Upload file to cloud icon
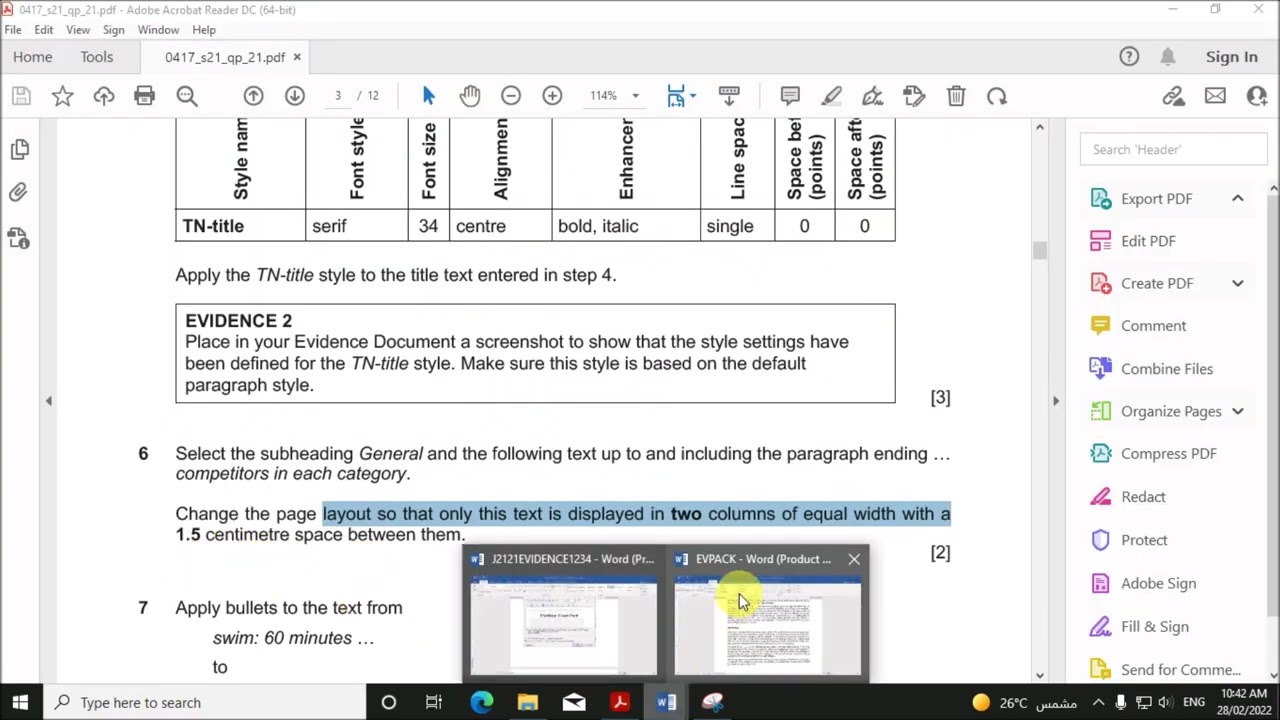This screenshot has height=720, width=1280. (104, 96)
